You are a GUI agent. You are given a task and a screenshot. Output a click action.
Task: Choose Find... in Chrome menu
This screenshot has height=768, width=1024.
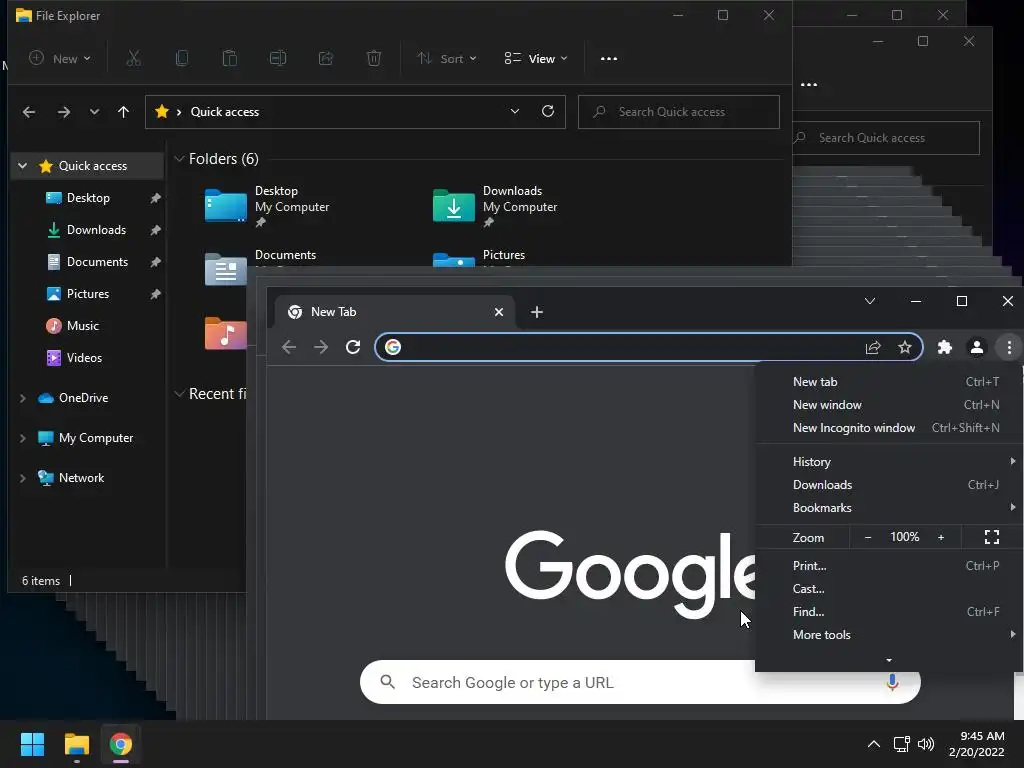pos(889,611)
